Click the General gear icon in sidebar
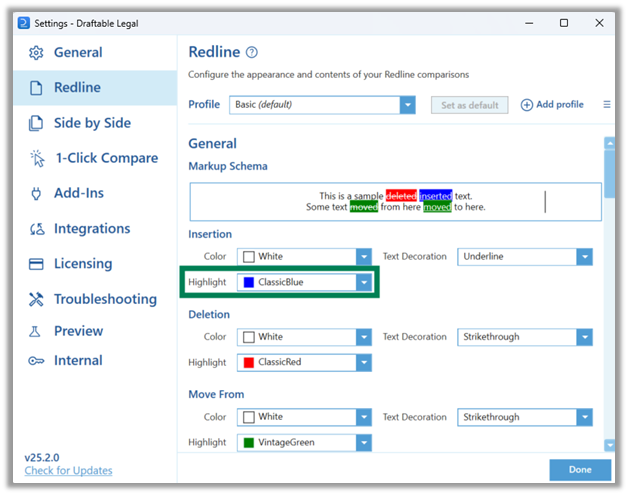The width and height of the screenshot is (628, 495). (x=36, y=52)
